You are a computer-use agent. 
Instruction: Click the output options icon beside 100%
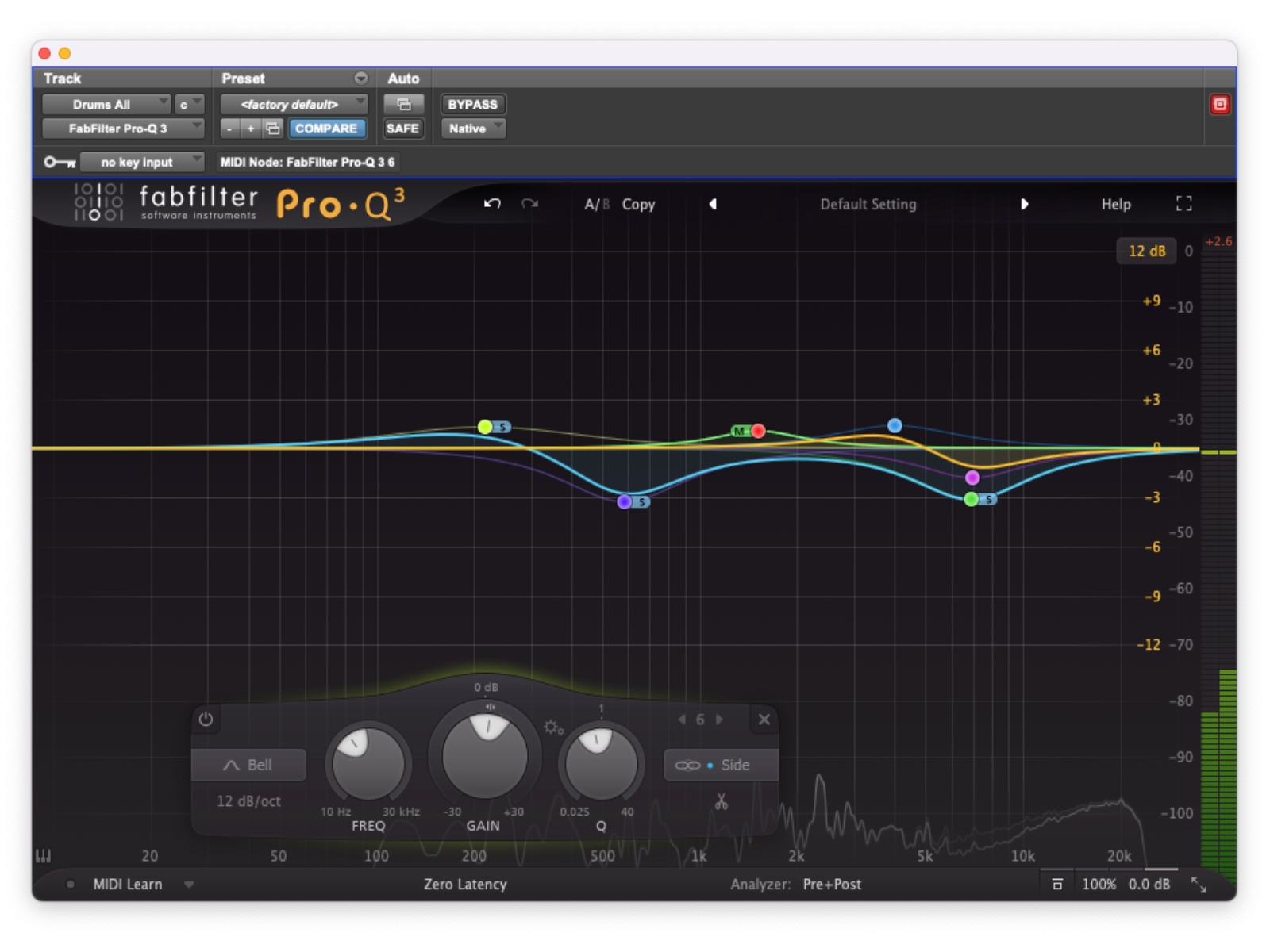click(1056, 884)
